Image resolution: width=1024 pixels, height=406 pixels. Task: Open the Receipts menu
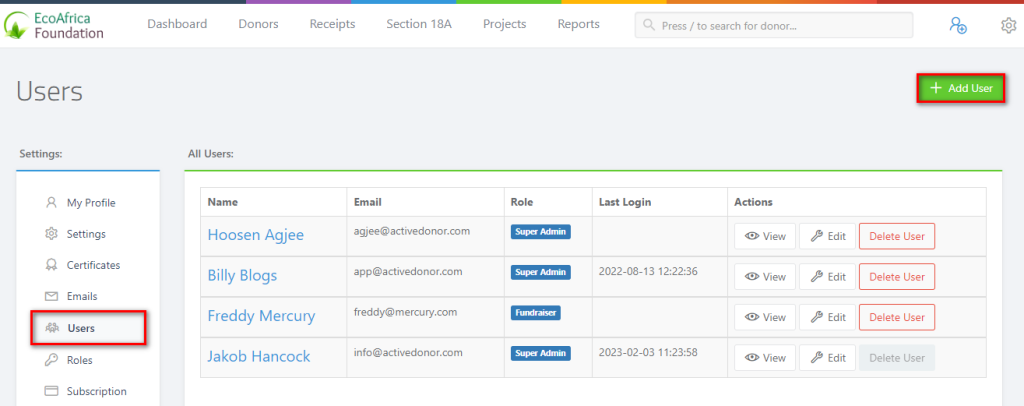(332, 24)
